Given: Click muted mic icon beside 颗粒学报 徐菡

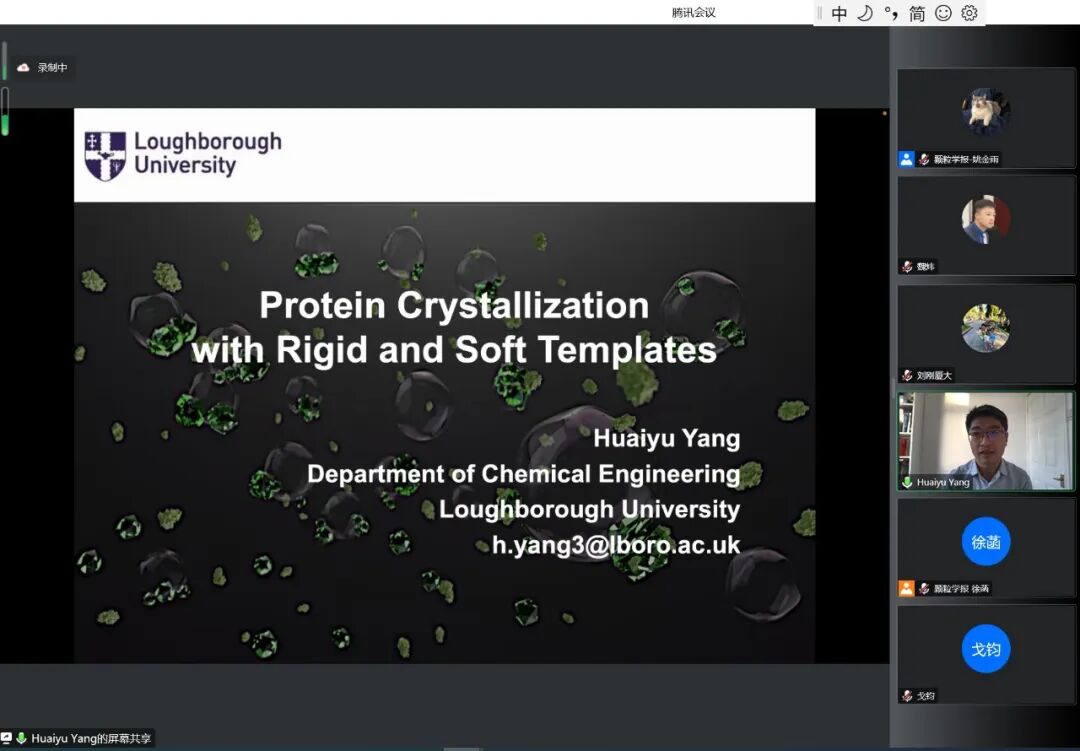Looking at the screenshot, I should pyautogui.click(x=924, y=588).
